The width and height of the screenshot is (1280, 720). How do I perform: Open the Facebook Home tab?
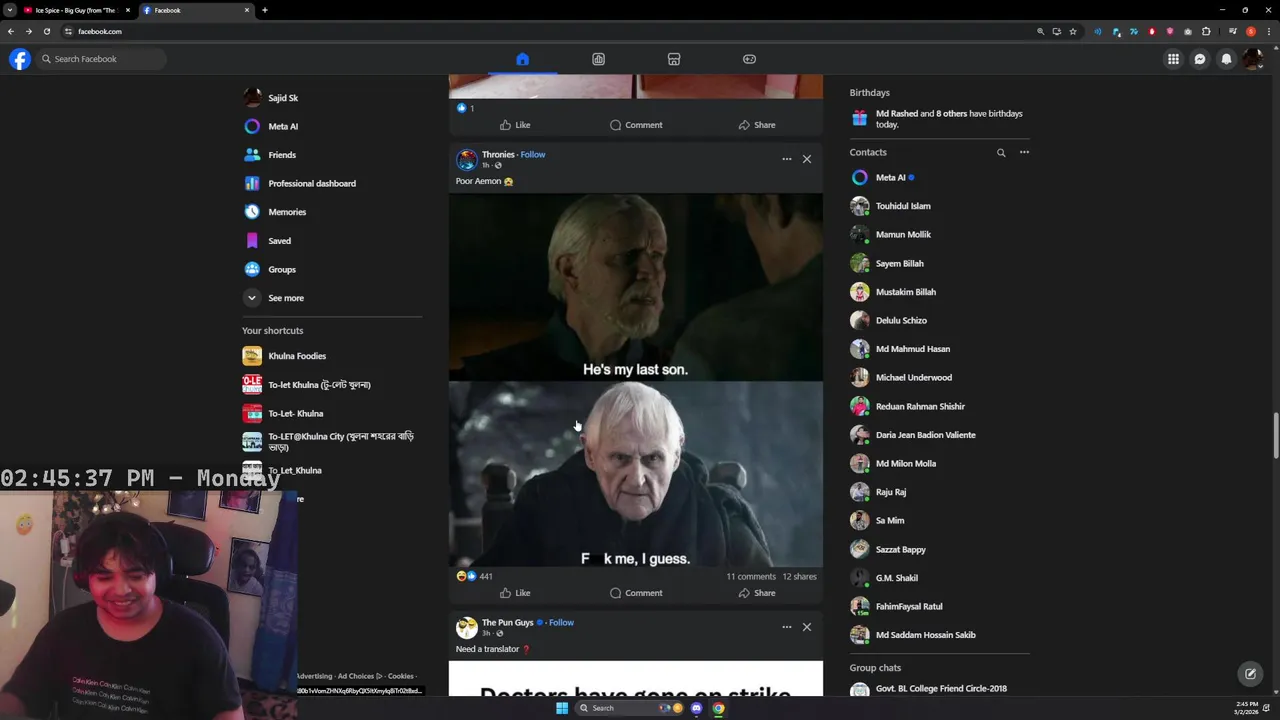(522, 59)
